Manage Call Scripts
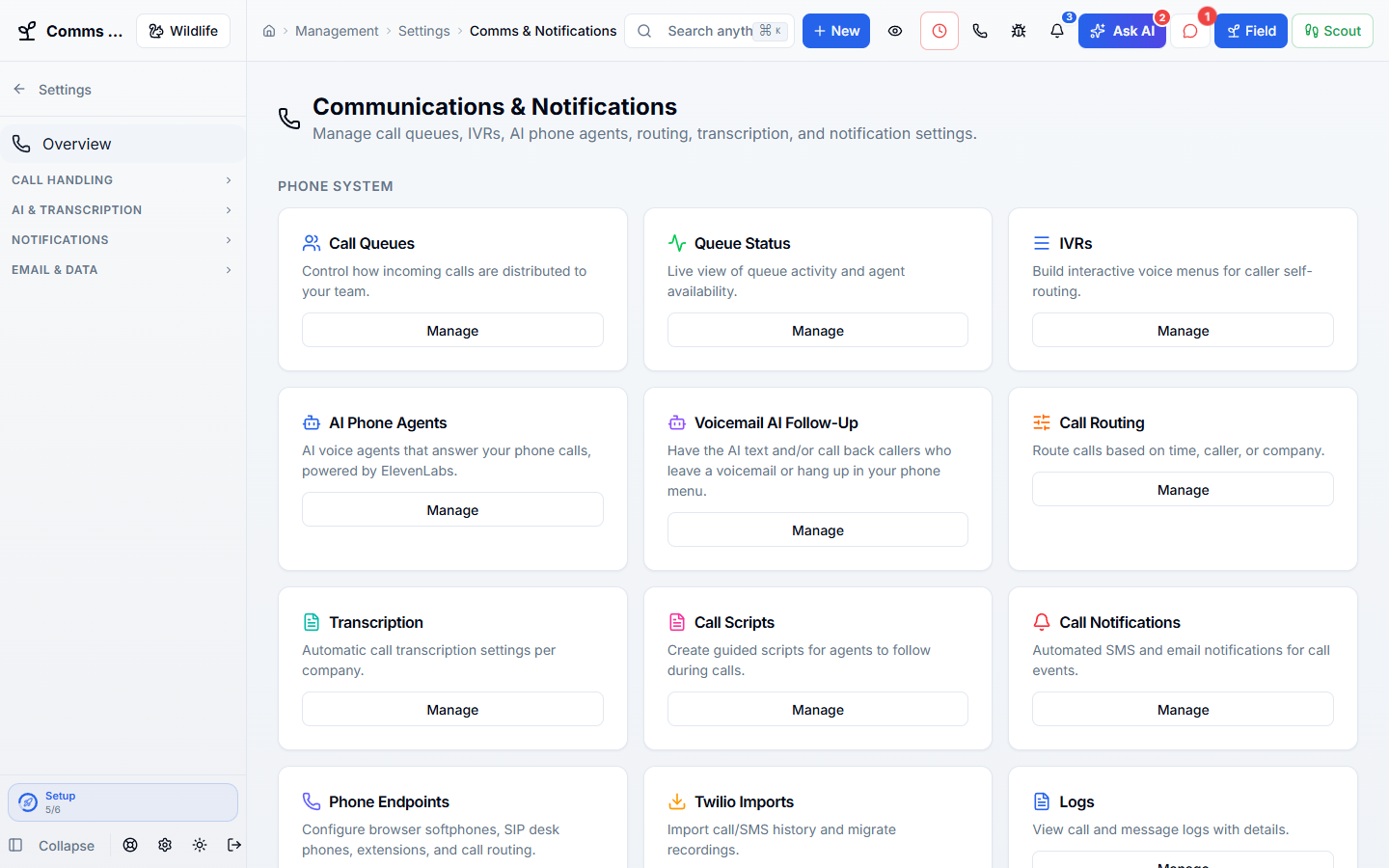Image resolution: width=1389 pixels, height=868 pixels. point(818,709)
